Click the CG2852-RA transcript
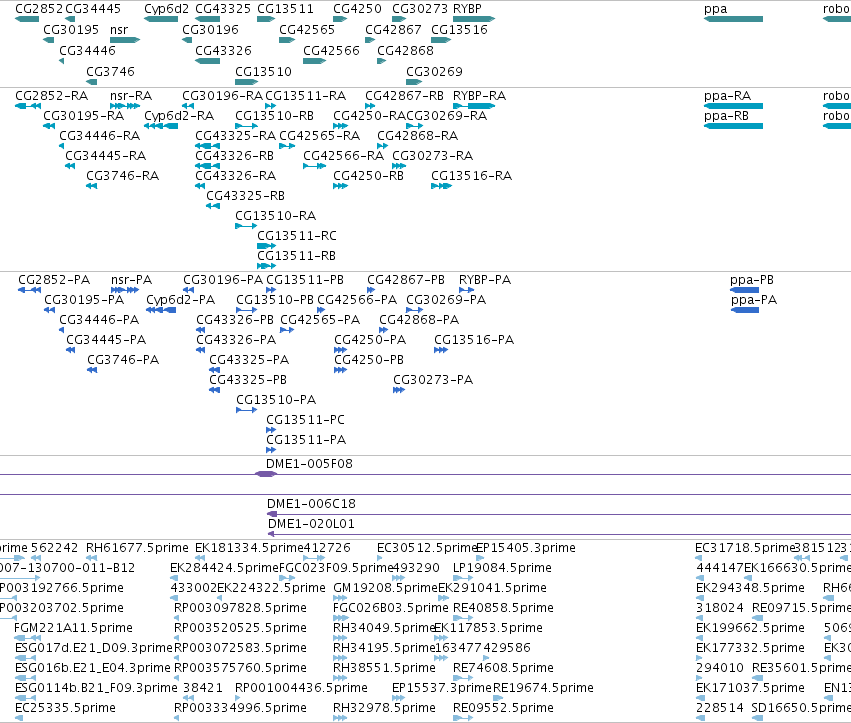 click(28, 106)
